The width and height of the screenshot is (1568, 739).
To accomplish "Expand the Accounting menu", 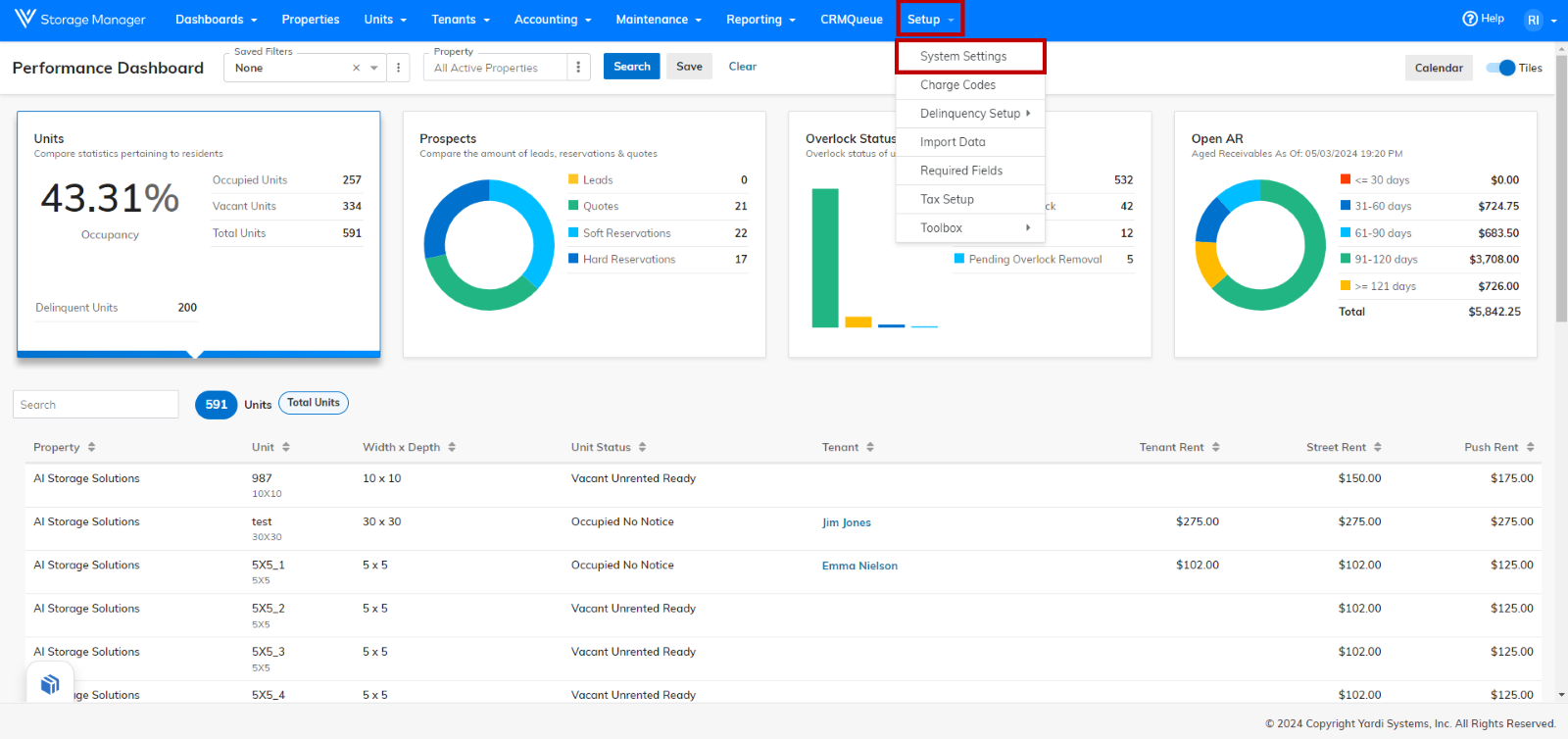I will [553, 20].
